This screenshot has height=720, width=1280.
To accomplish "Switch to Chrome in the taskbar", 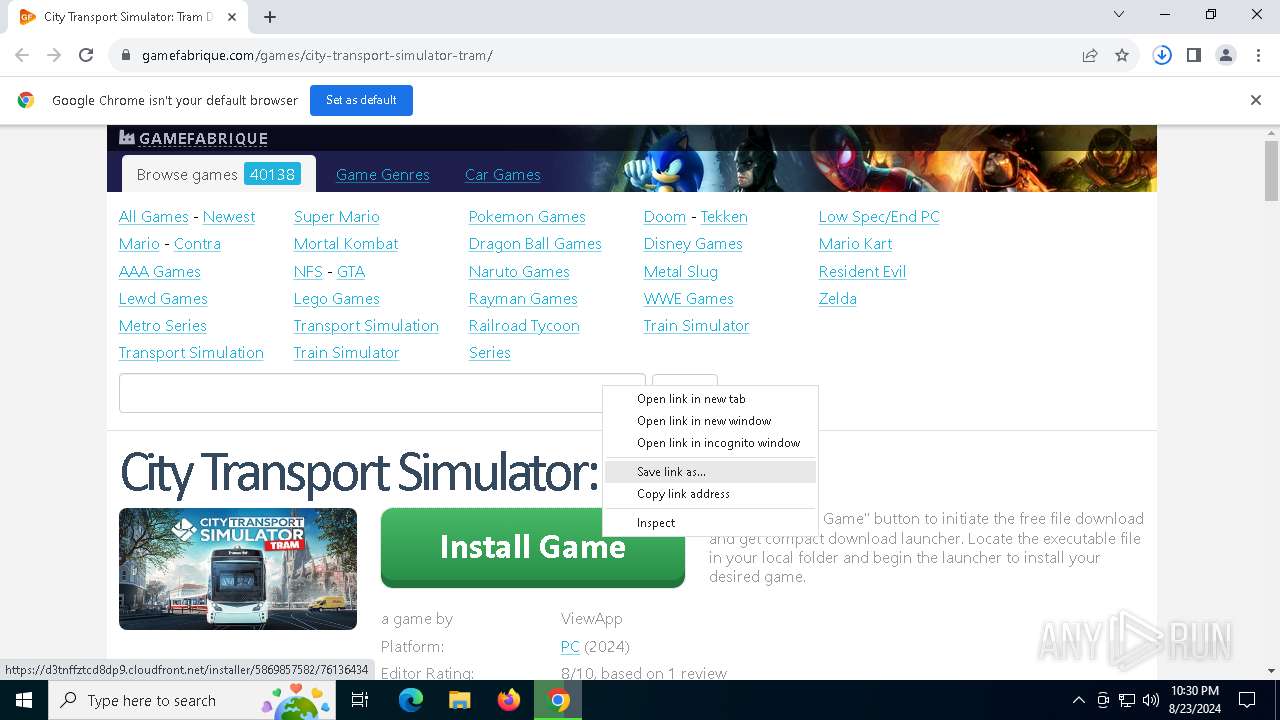I will click(x=559, y=700).
